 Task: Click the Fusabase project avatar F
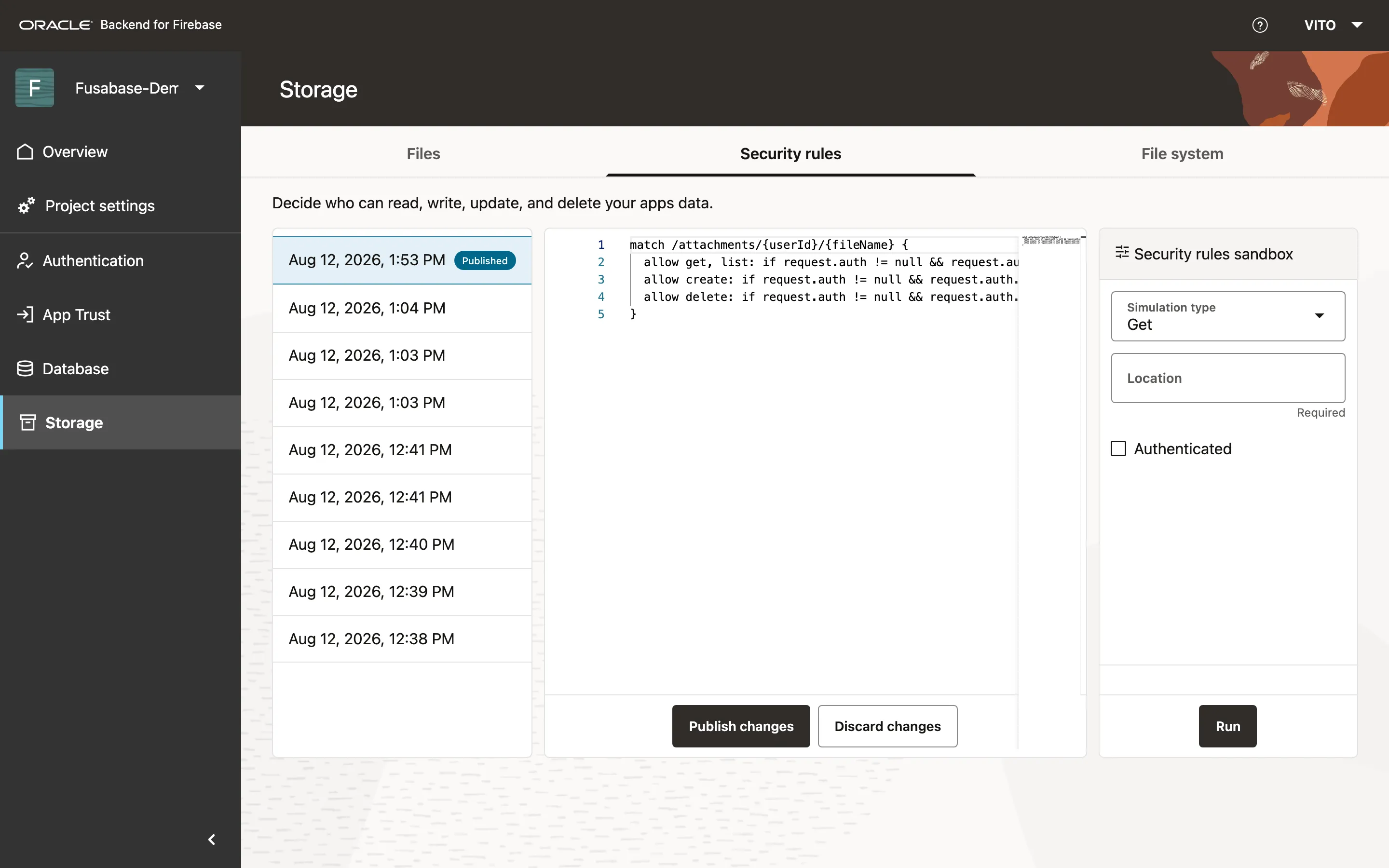pos(35,88)
